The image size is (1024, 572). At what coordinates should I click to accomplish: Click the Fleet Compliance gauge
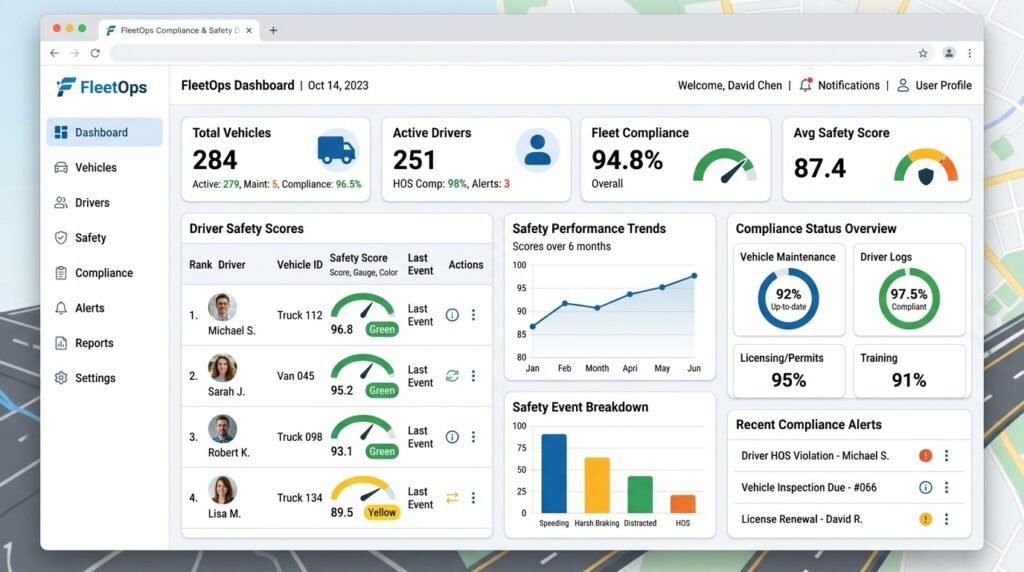pos(725,166)
